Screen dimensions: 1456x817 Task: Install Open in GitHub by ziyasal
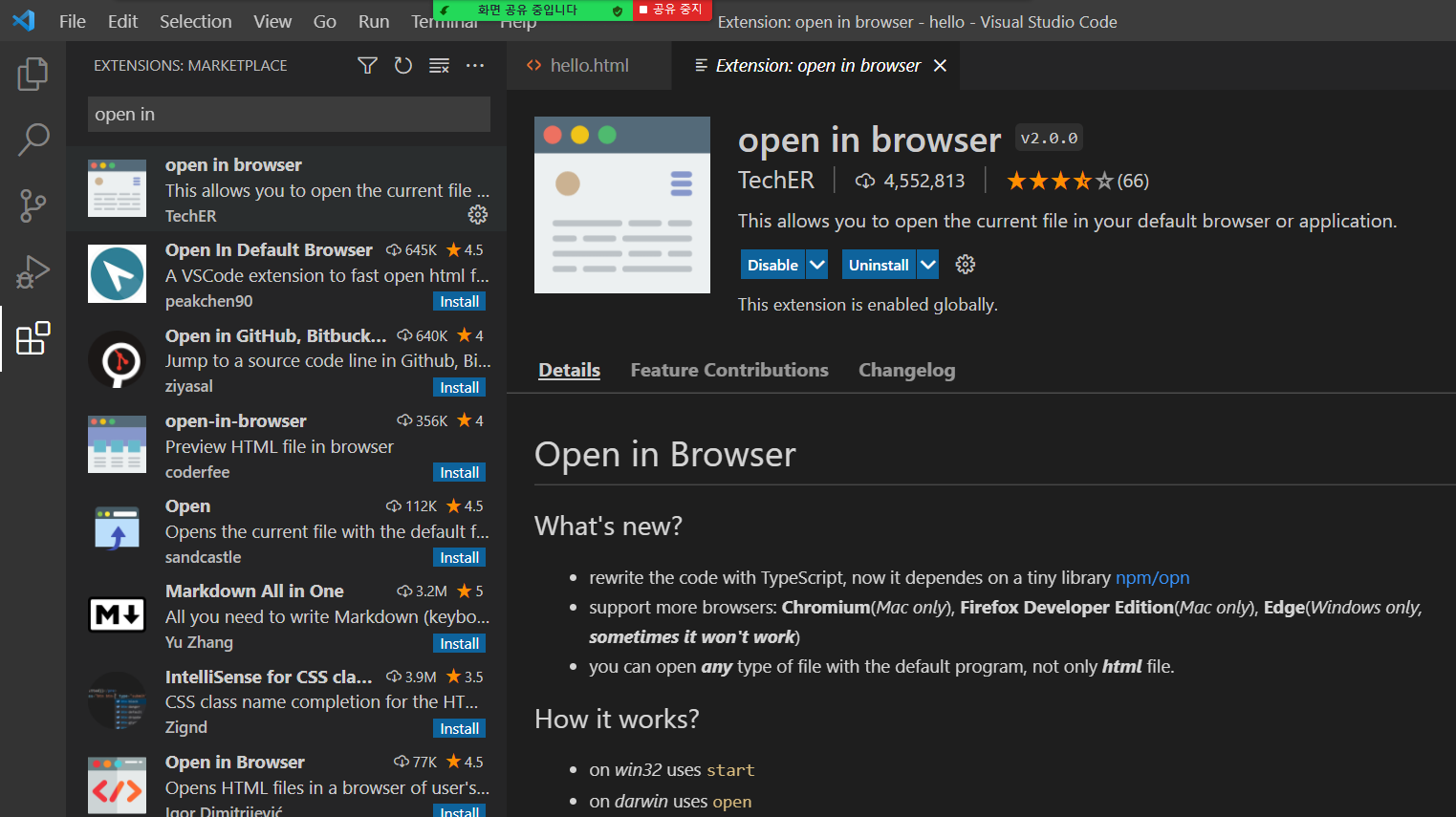click(460, 387)
